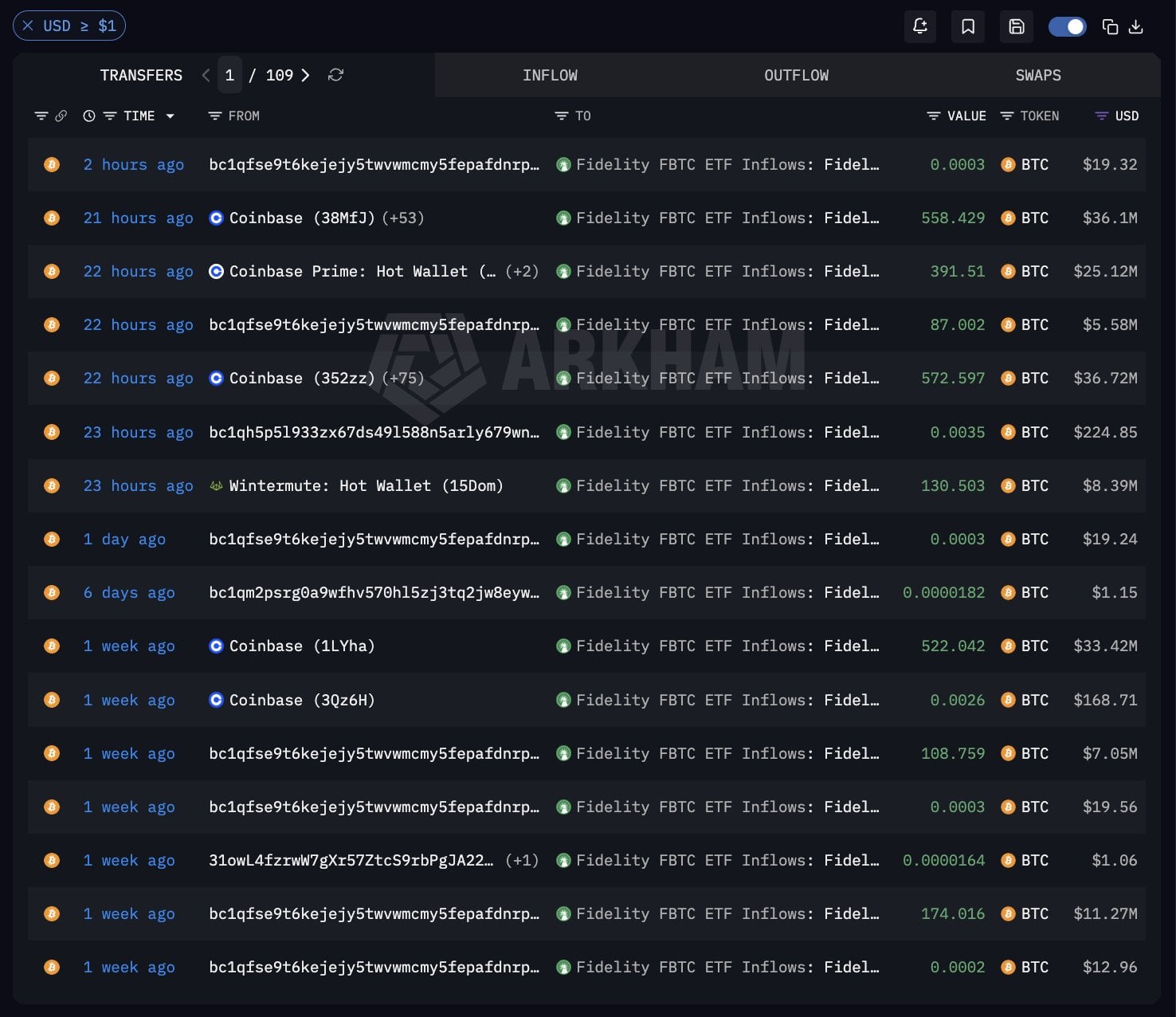The width and height of the screenshot is (1176, 1017).
Task: Open the alert bell icon
Action: coord(920,26)
